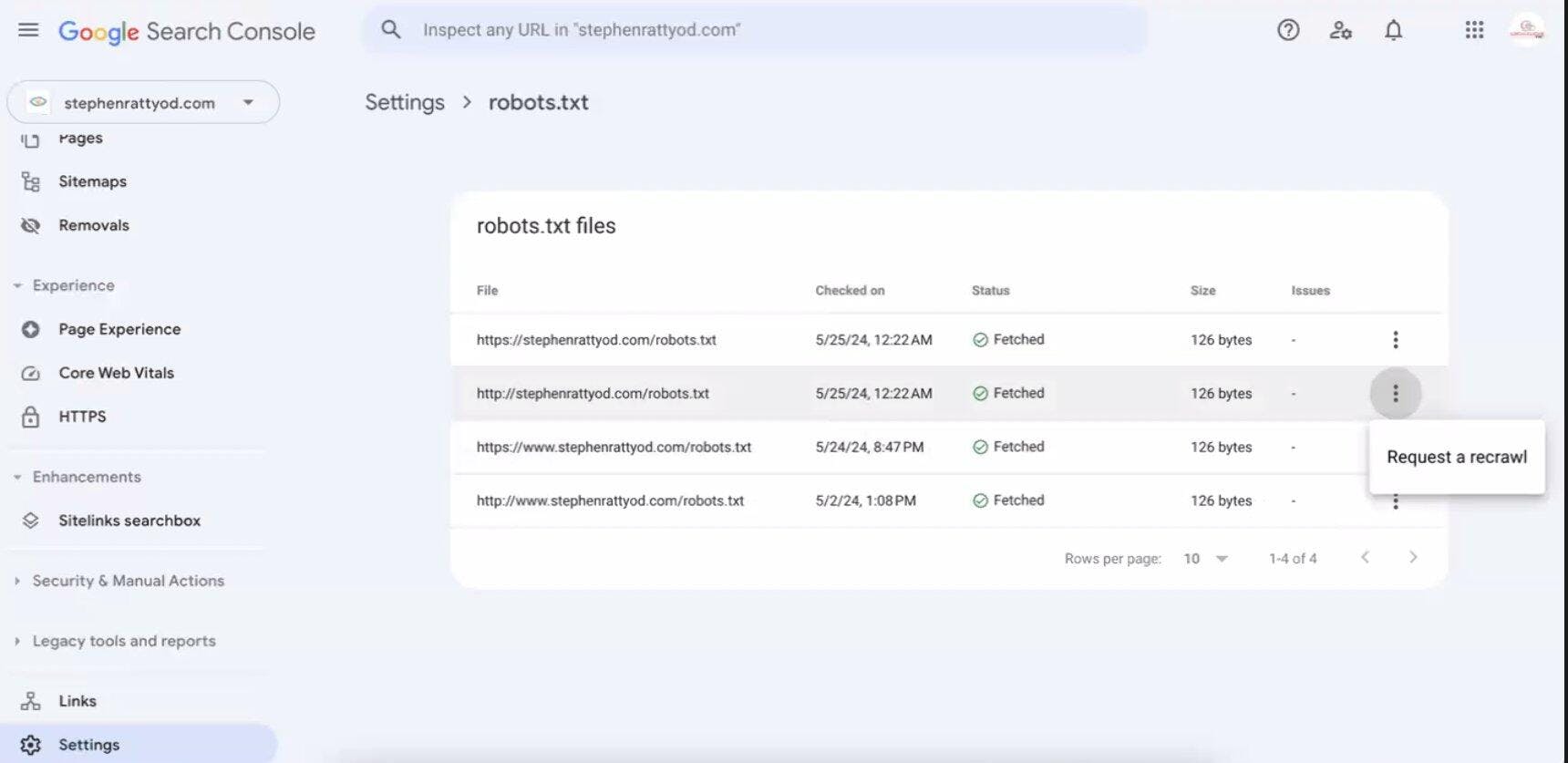The image size is (1568, 763).
Task: Select the https://www.stephenrattyod.com/robots.txt row
Action: point(614,448)
